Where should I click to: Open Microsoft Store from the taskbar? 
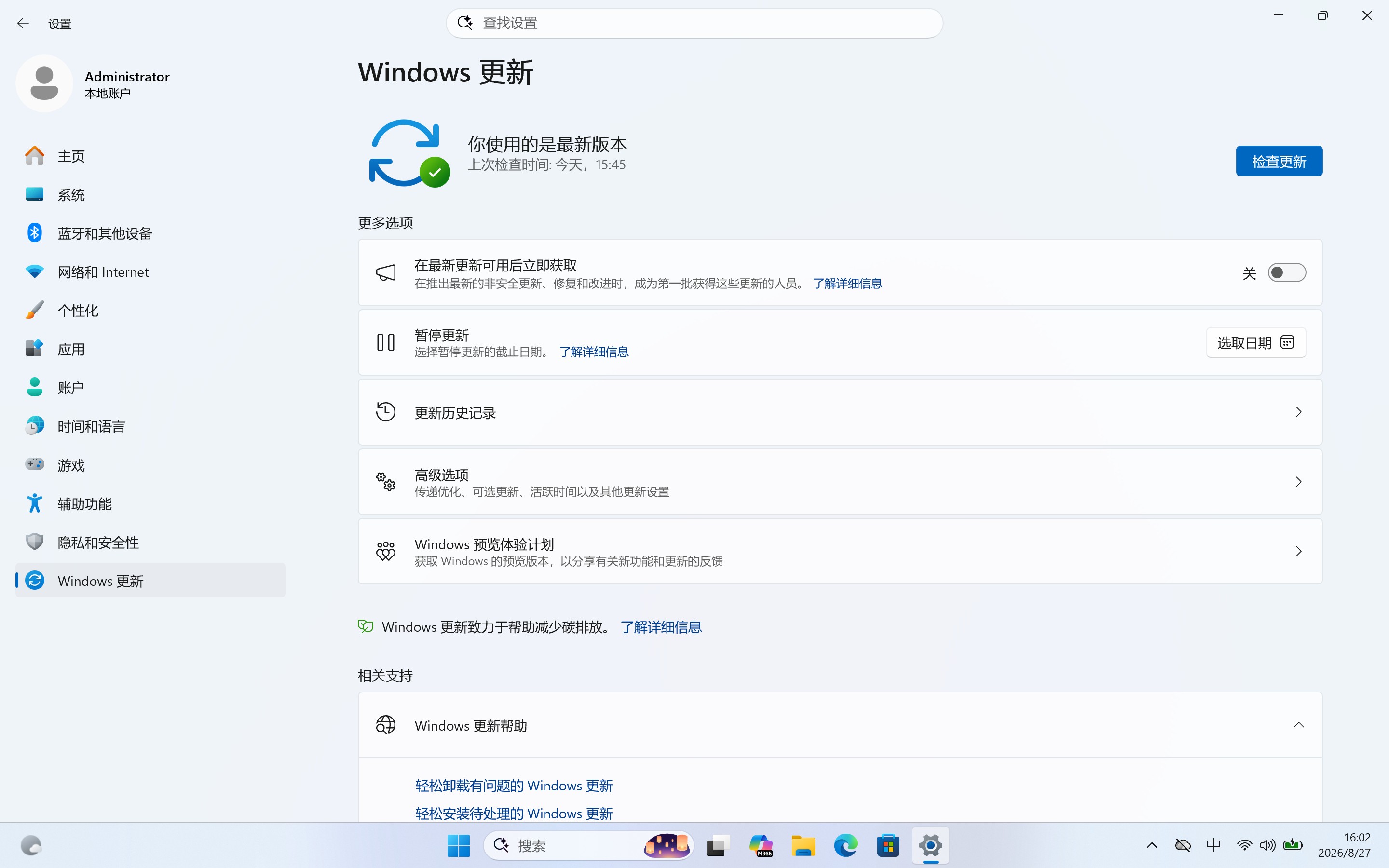tap(888, 846)
